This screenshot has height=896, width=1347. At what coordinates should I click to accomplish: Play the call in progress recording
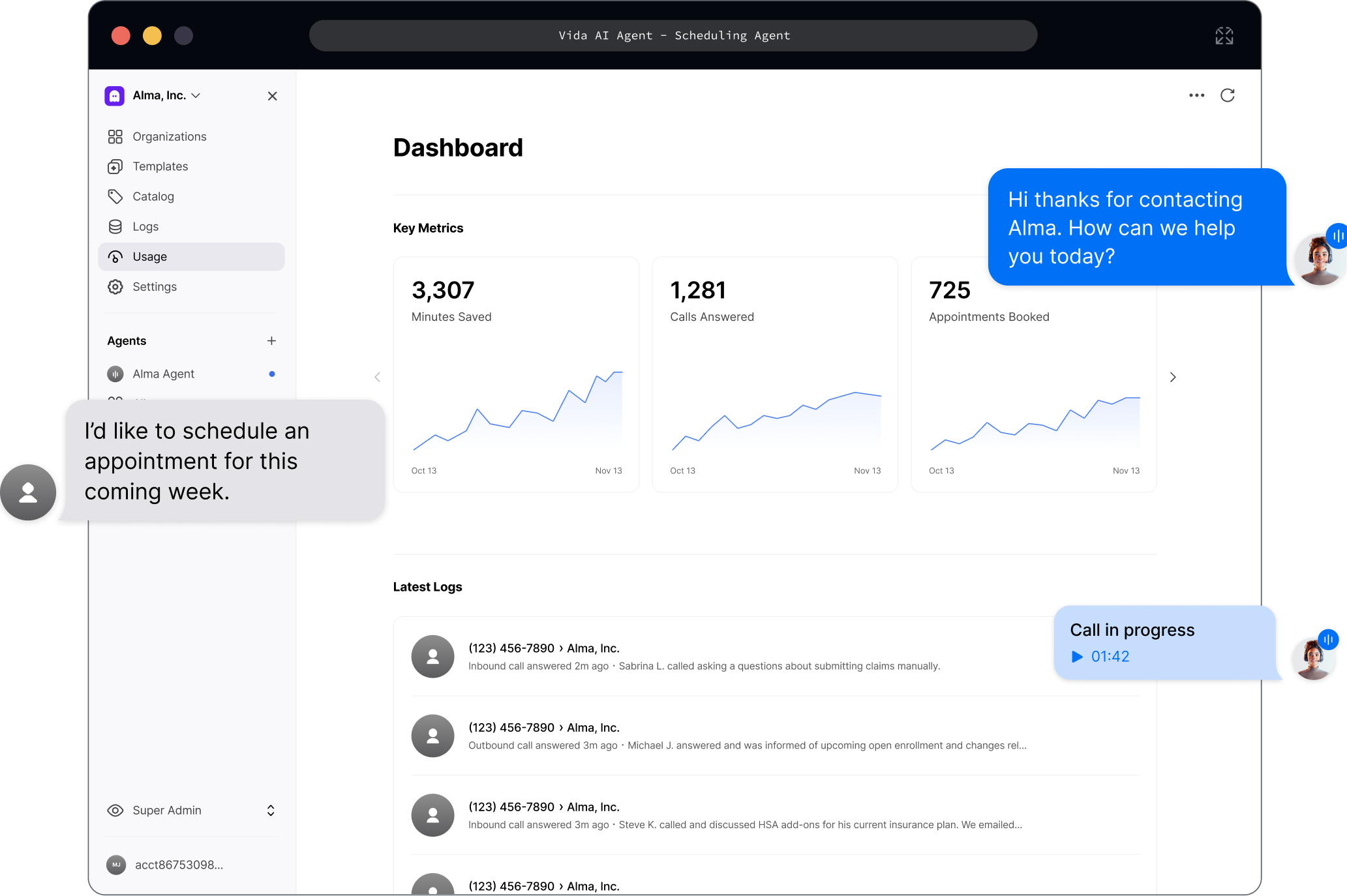(x=1077, y=657)
